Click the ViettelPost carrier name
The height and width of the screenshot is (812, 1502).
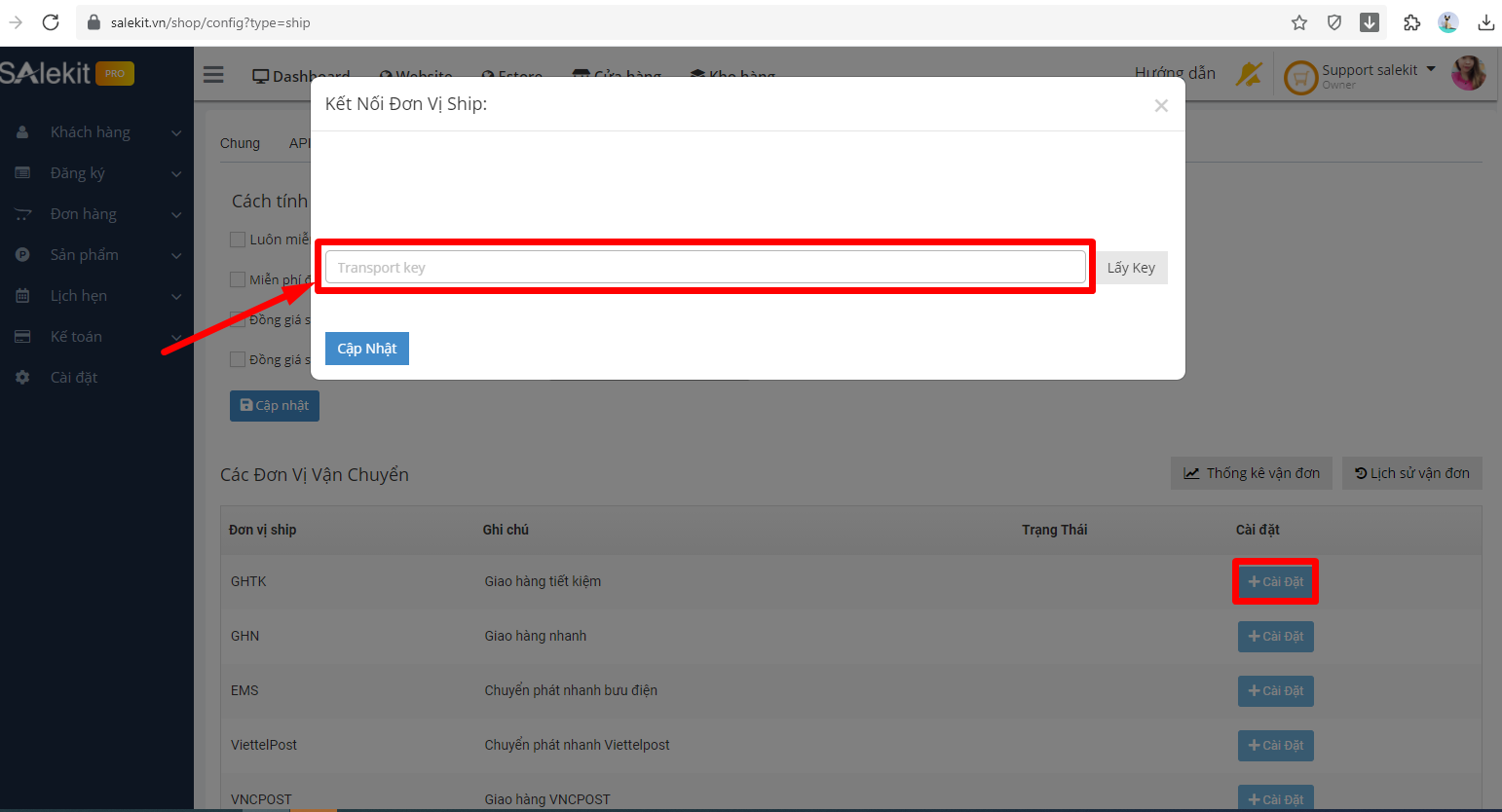264,745
